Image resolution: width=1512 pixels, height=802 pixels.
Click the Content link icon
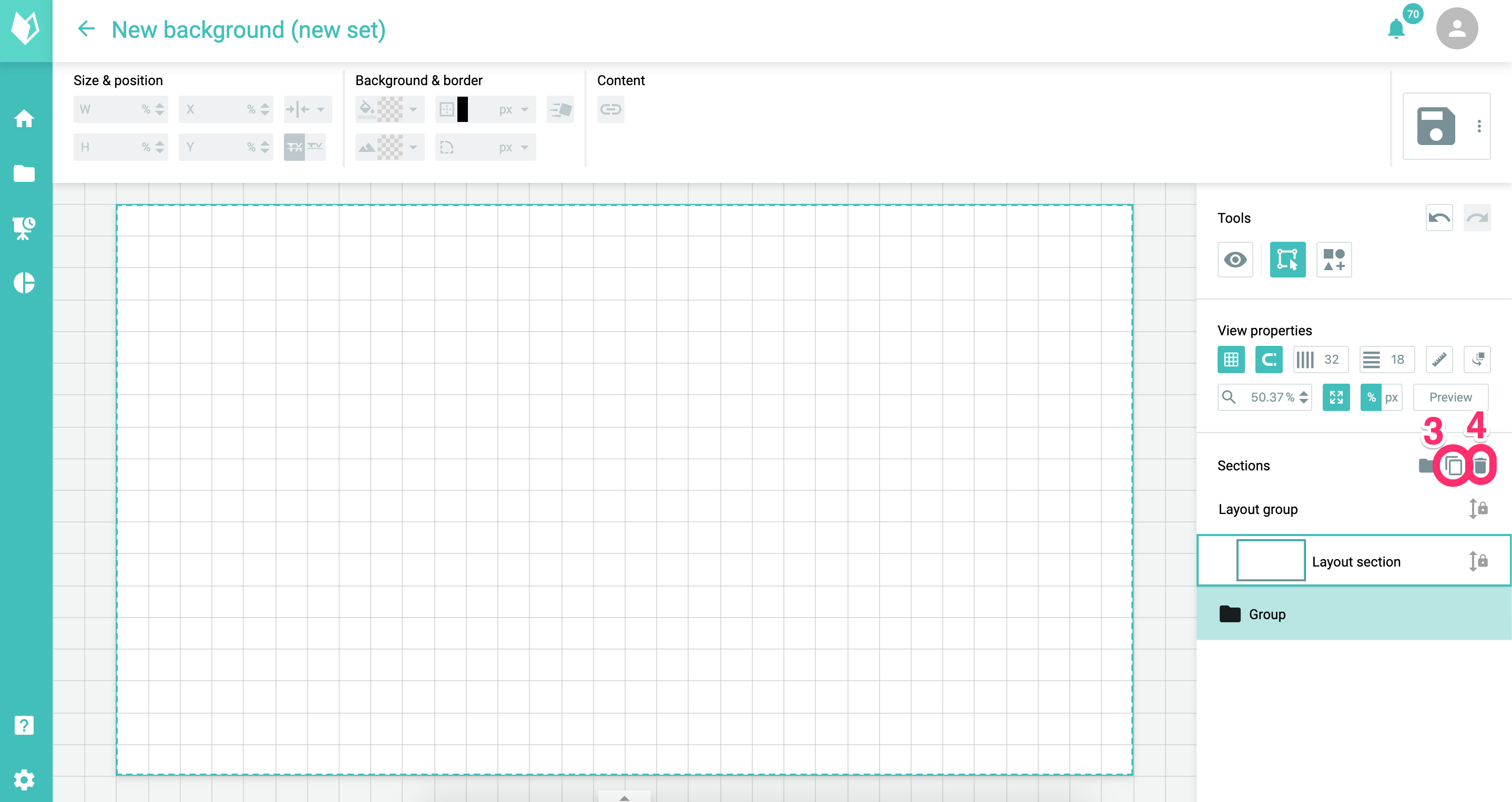coord(610,109)
